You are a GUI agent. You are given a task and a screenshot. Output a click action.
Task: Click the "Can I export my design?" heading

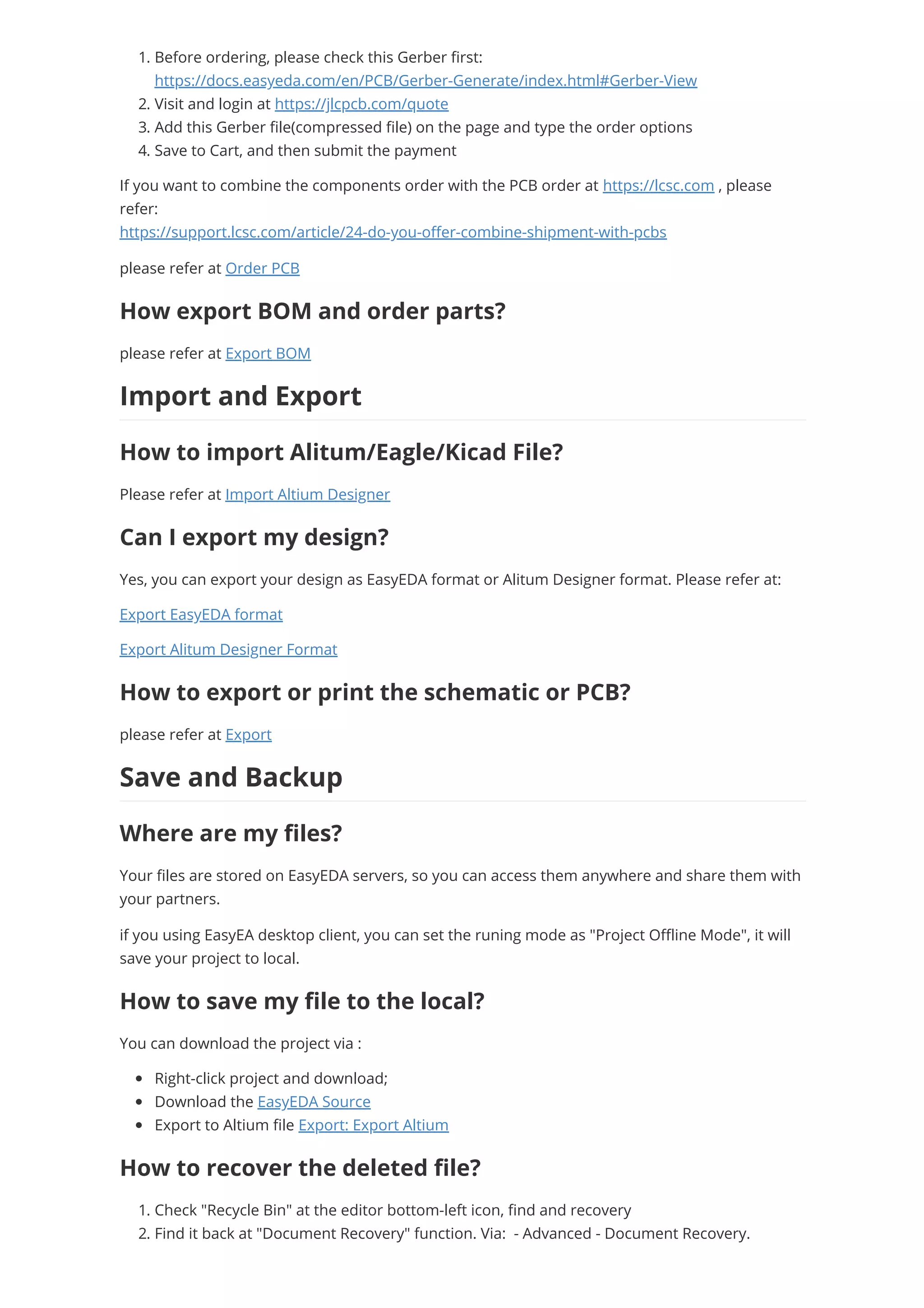pyautogui.click(x=254, y=538)
